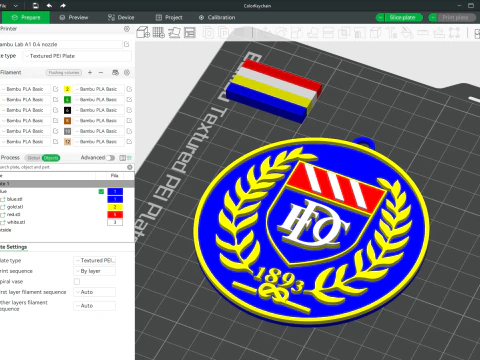This screenshot has width=480, height=360.
Task: Click the object search input field
Action: click(63, 167)
